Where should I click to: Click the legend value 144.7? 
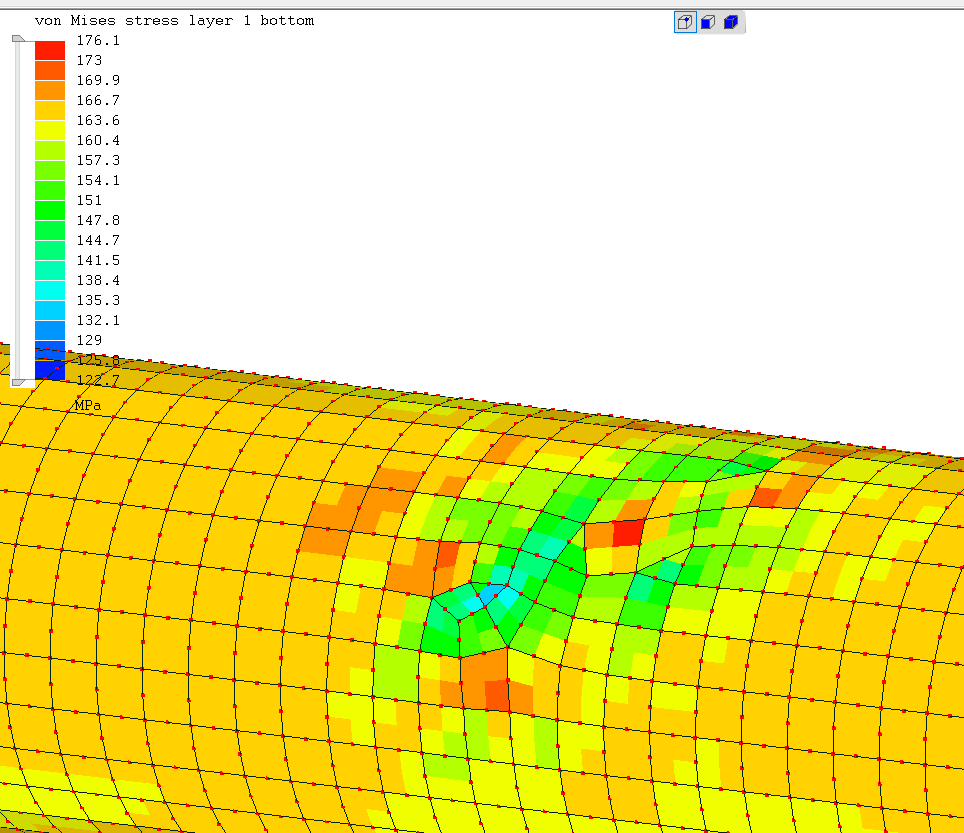click(98, 240)
